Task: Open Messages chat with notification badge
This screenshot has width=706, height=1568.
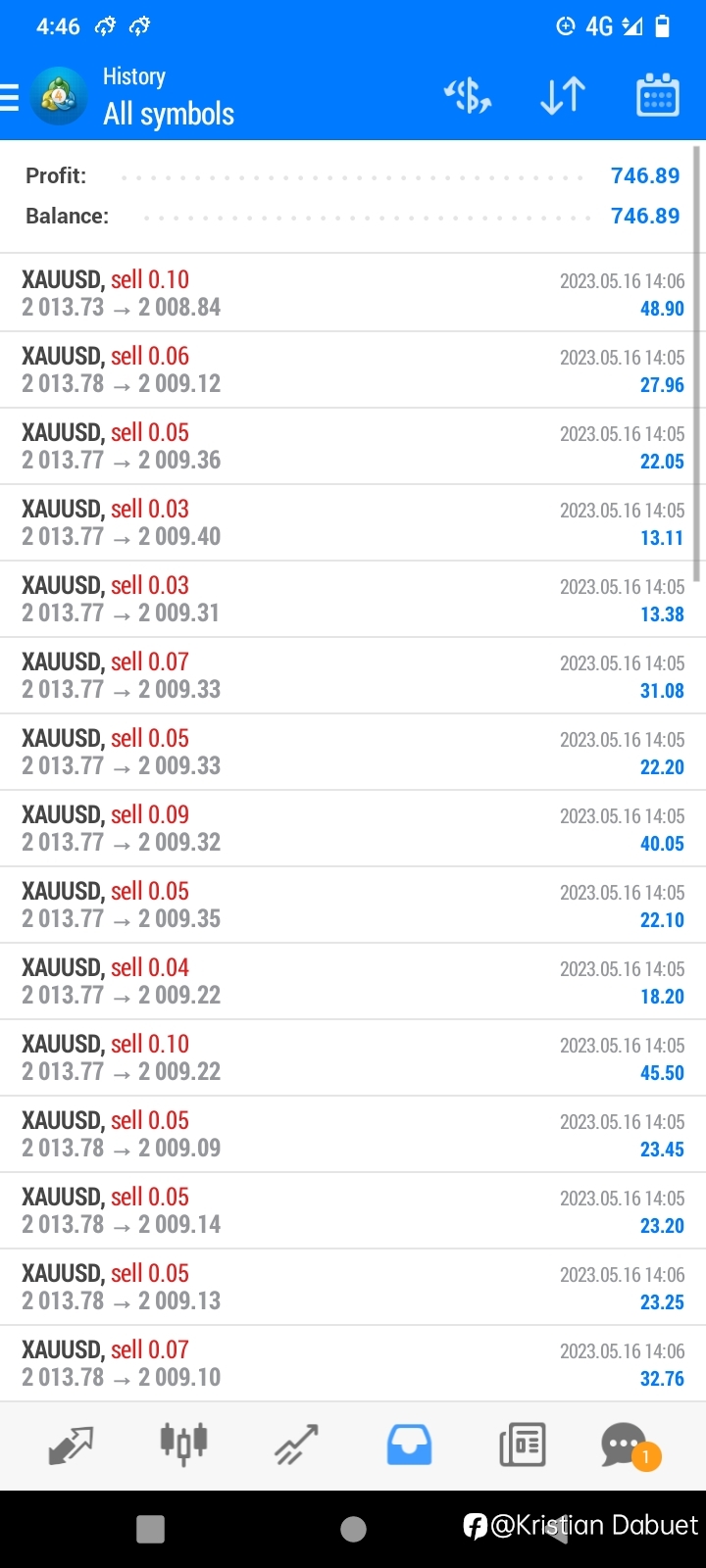Action: pyautogui.click(x=630, y=1445)
